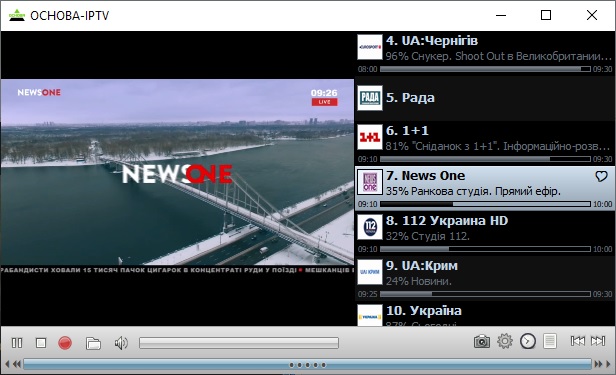Maximize the ОСНОВА-IPTV window
The image size is (616, 375).
coord(546,15)
